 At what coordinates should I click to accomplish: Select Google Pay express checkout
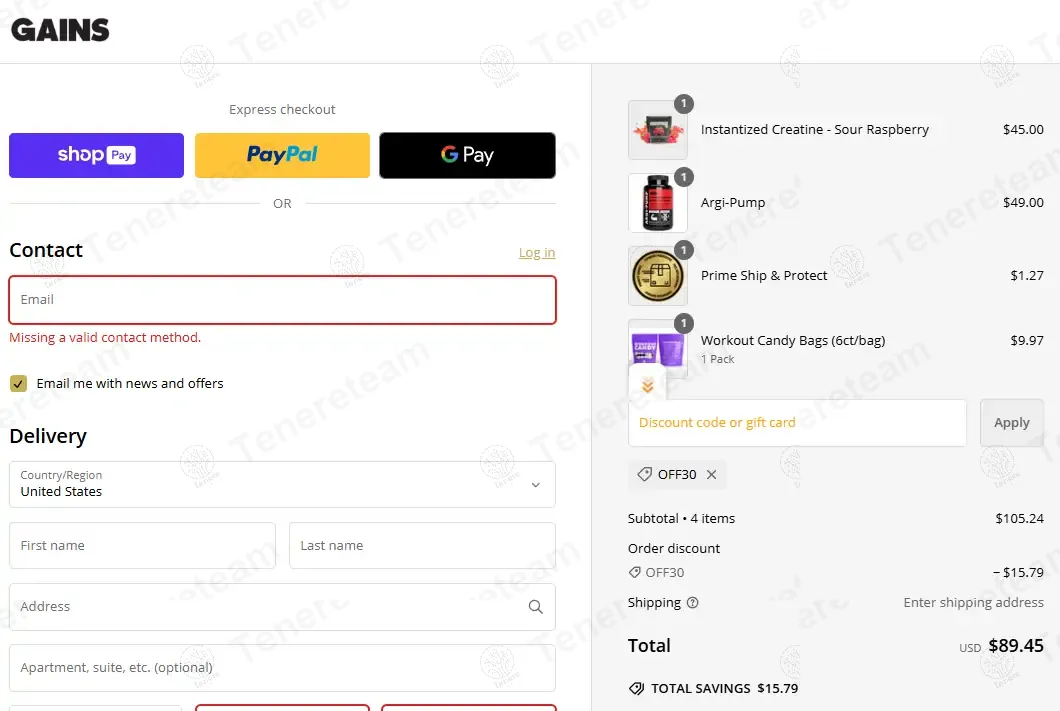coord(467,155)
